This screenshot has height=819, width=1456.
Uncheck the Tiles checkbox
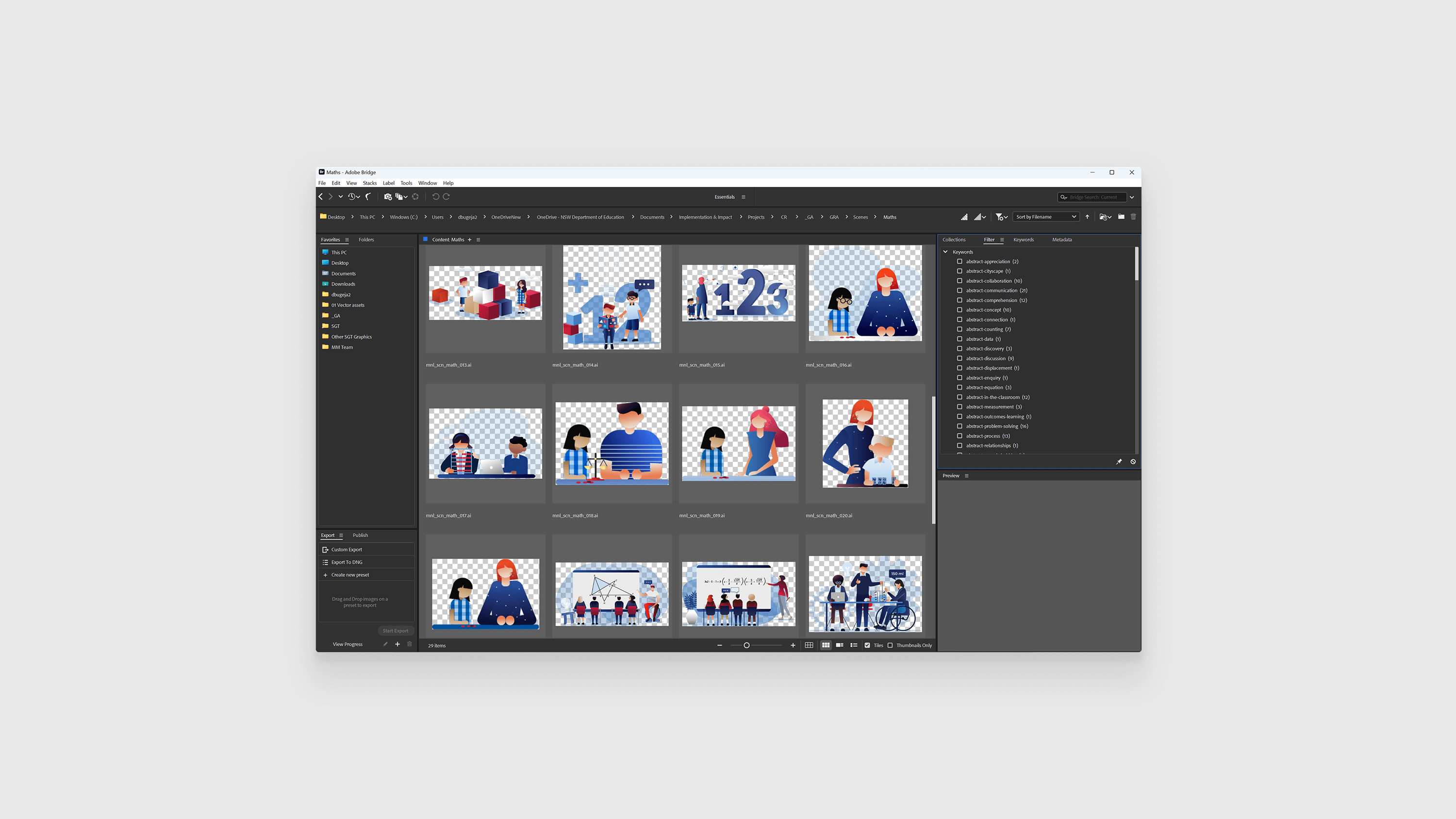click(868, 645)
